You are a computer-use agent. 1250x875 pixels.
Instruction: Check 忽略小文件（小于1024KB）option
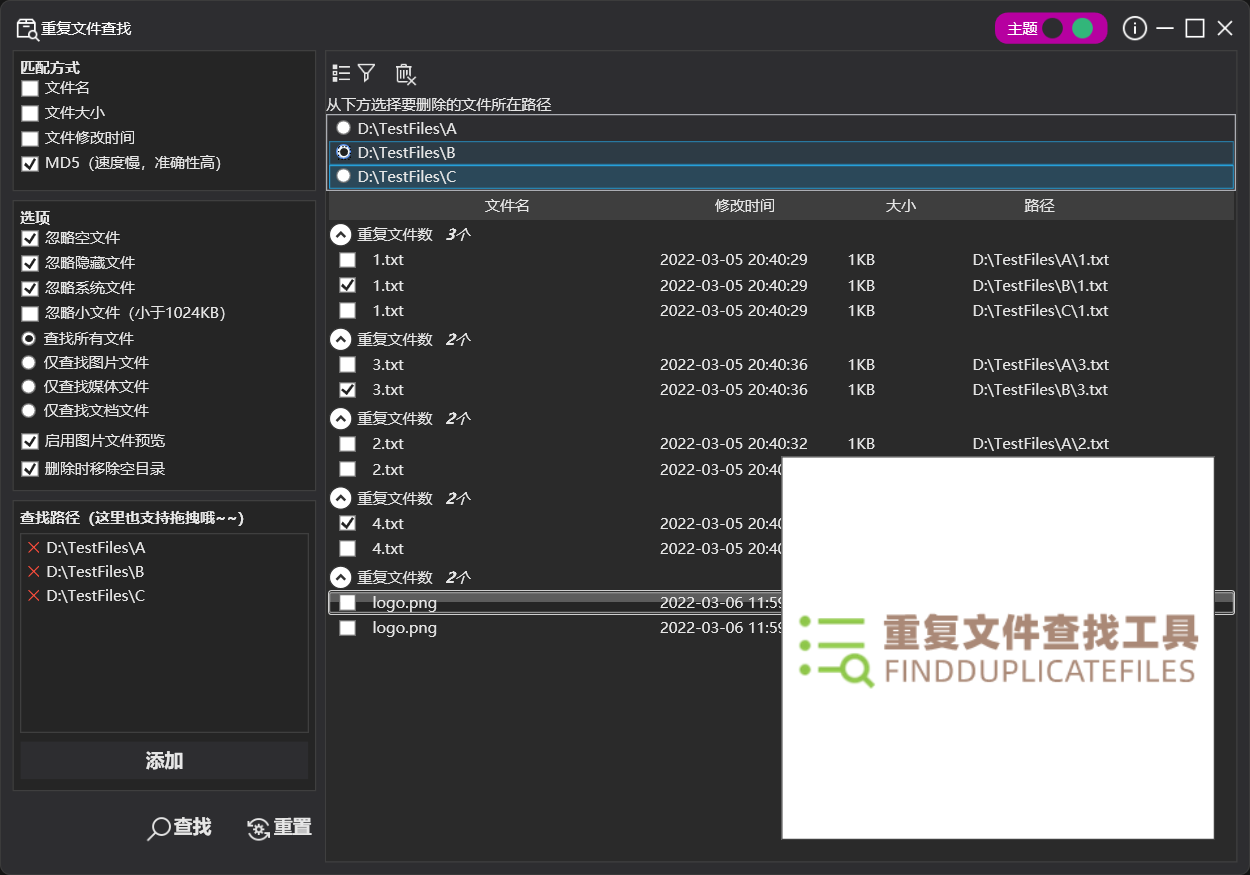(29, 313)
